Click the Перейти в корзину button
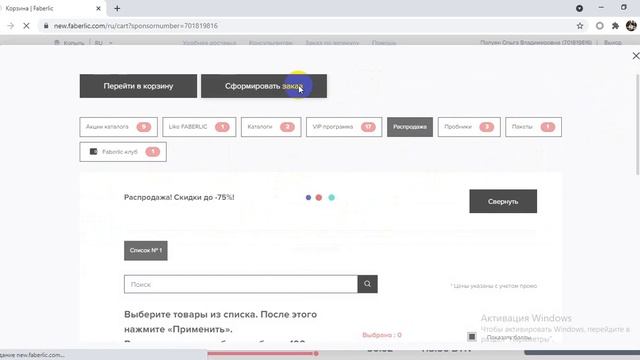The image size is (640, 360). pyautogui.click(x=138, y=86)
